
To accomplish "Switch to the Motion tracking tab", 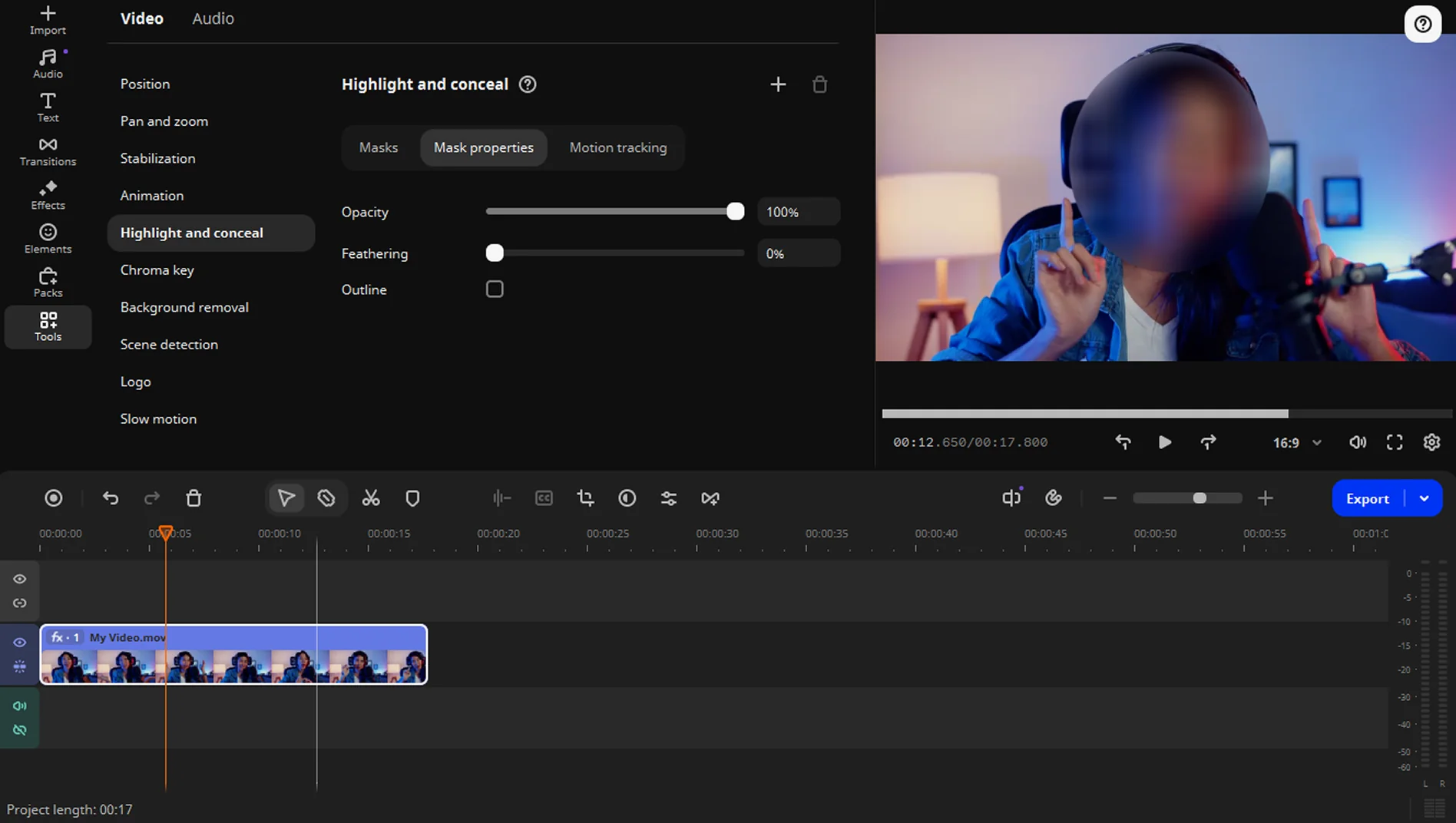I will click(617, 147).
